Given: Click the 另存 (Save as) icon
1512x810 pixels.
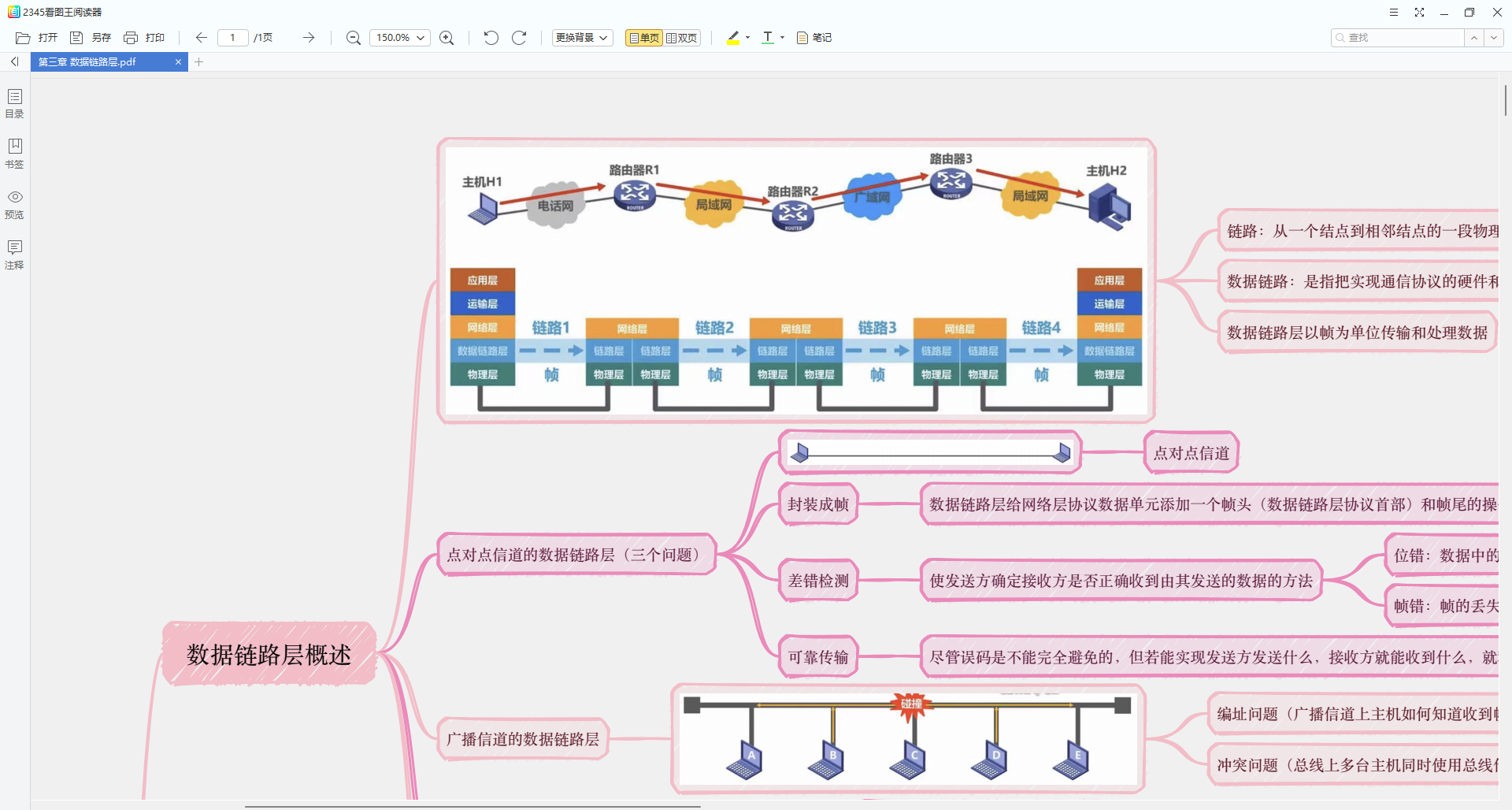Looking at the screenshot, I should (76, 38).
